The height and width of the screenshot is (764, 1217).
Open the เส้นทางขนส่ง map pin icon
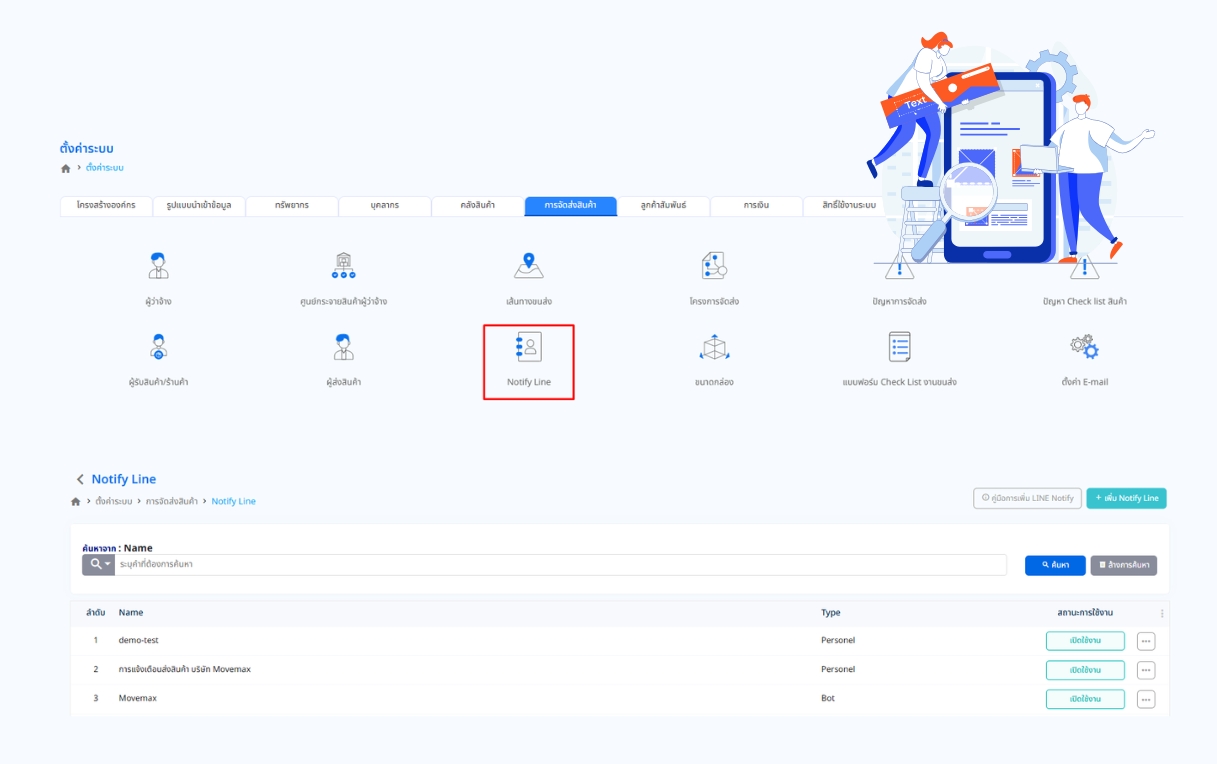(x=528, y=266)
